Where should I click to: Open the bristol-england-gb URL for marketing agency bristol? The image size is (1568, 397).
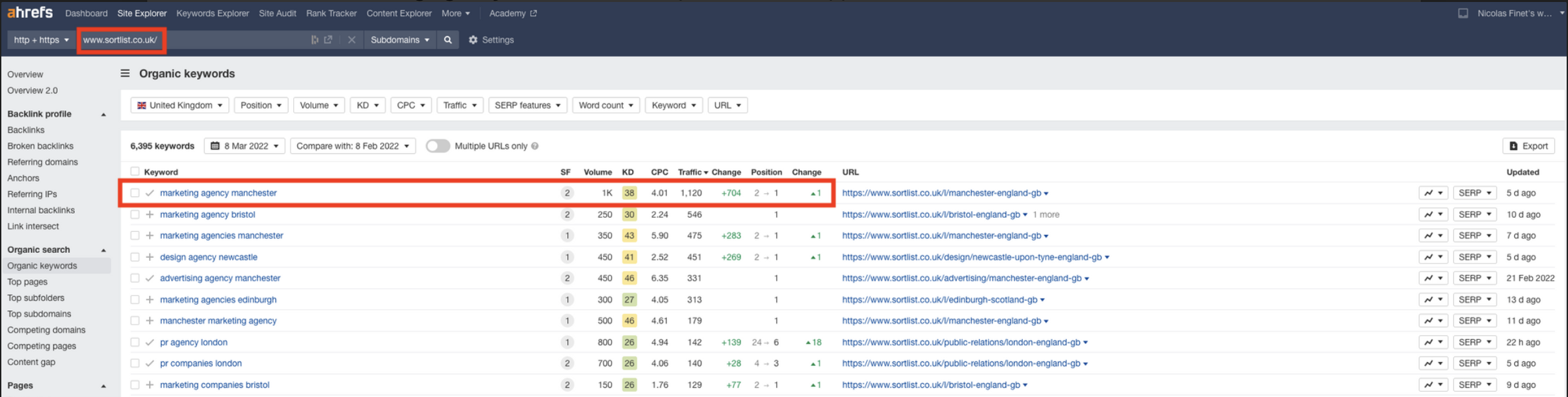[931, 214]
